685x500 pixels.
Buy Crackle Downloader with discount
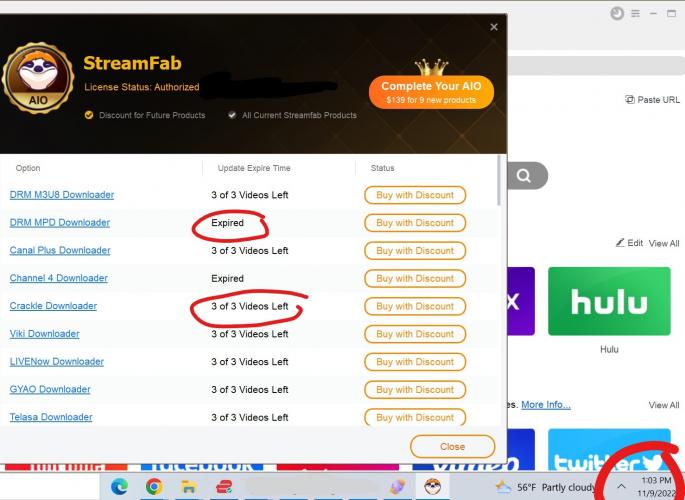pos(415,306)
